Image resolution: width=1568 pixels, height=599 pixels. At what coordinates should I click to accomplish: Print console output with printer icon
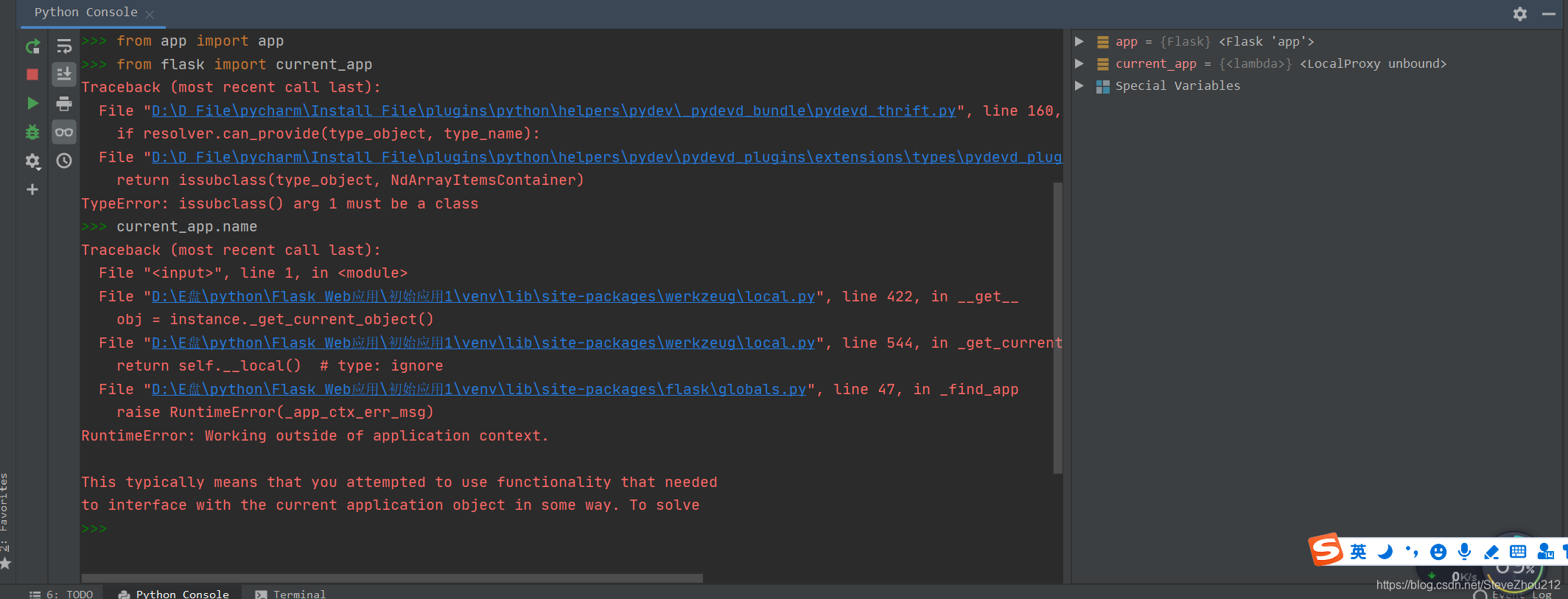pos(64,103)
